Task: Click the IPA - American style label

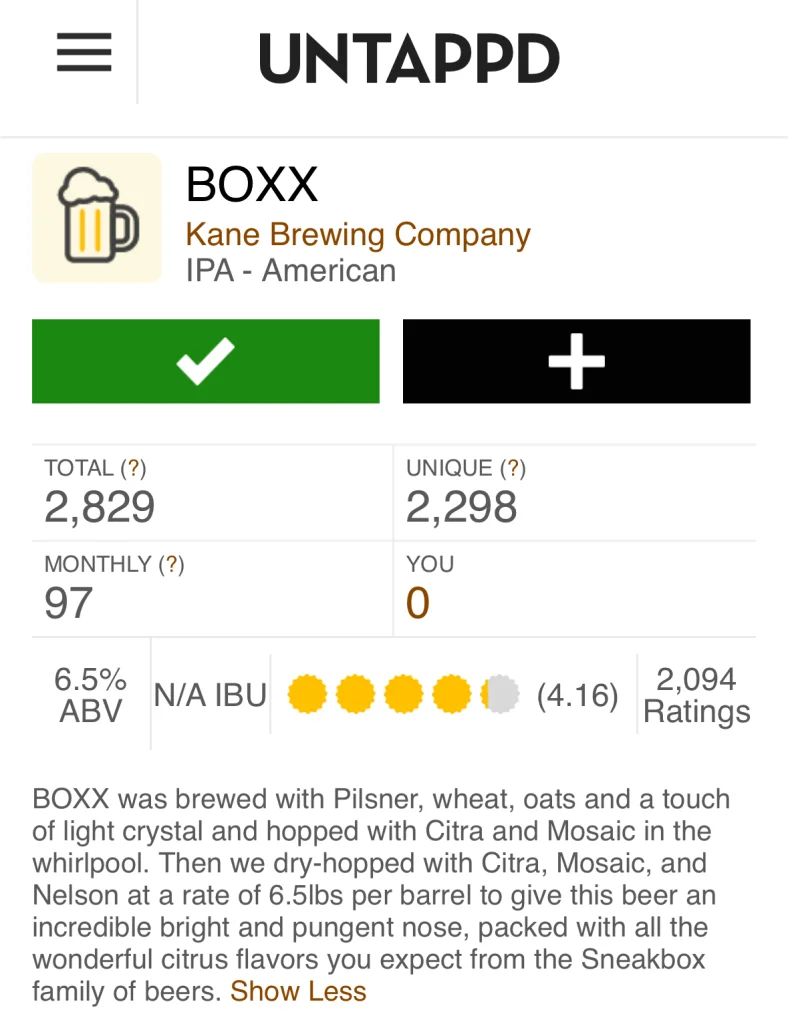Action: tap(291, 271)
